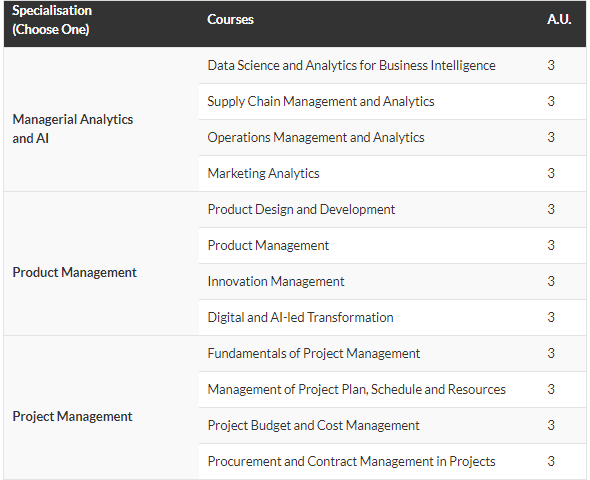Click Procurement and Contract Management in Projects

click(x=351, y=462)
